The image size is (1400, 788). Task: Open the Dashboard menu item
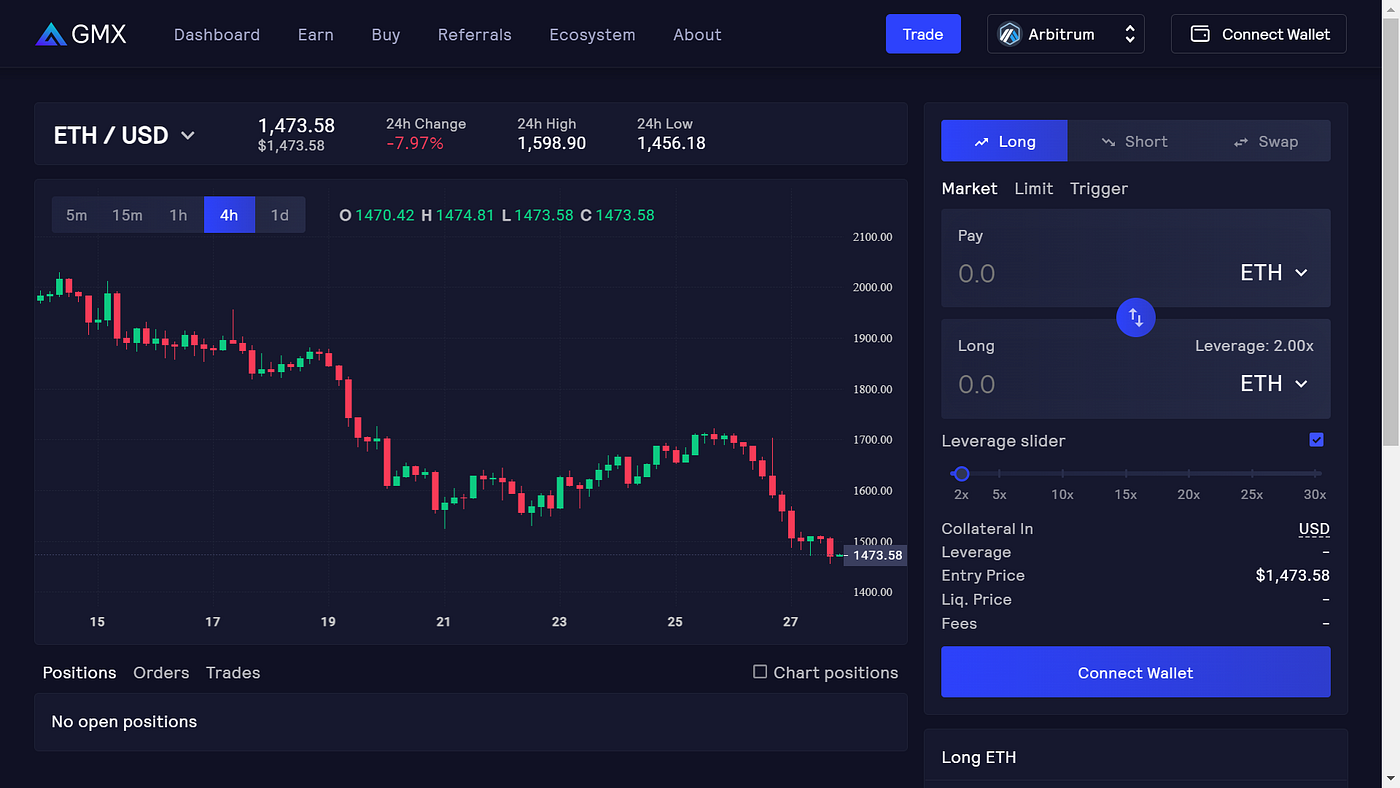217,34
